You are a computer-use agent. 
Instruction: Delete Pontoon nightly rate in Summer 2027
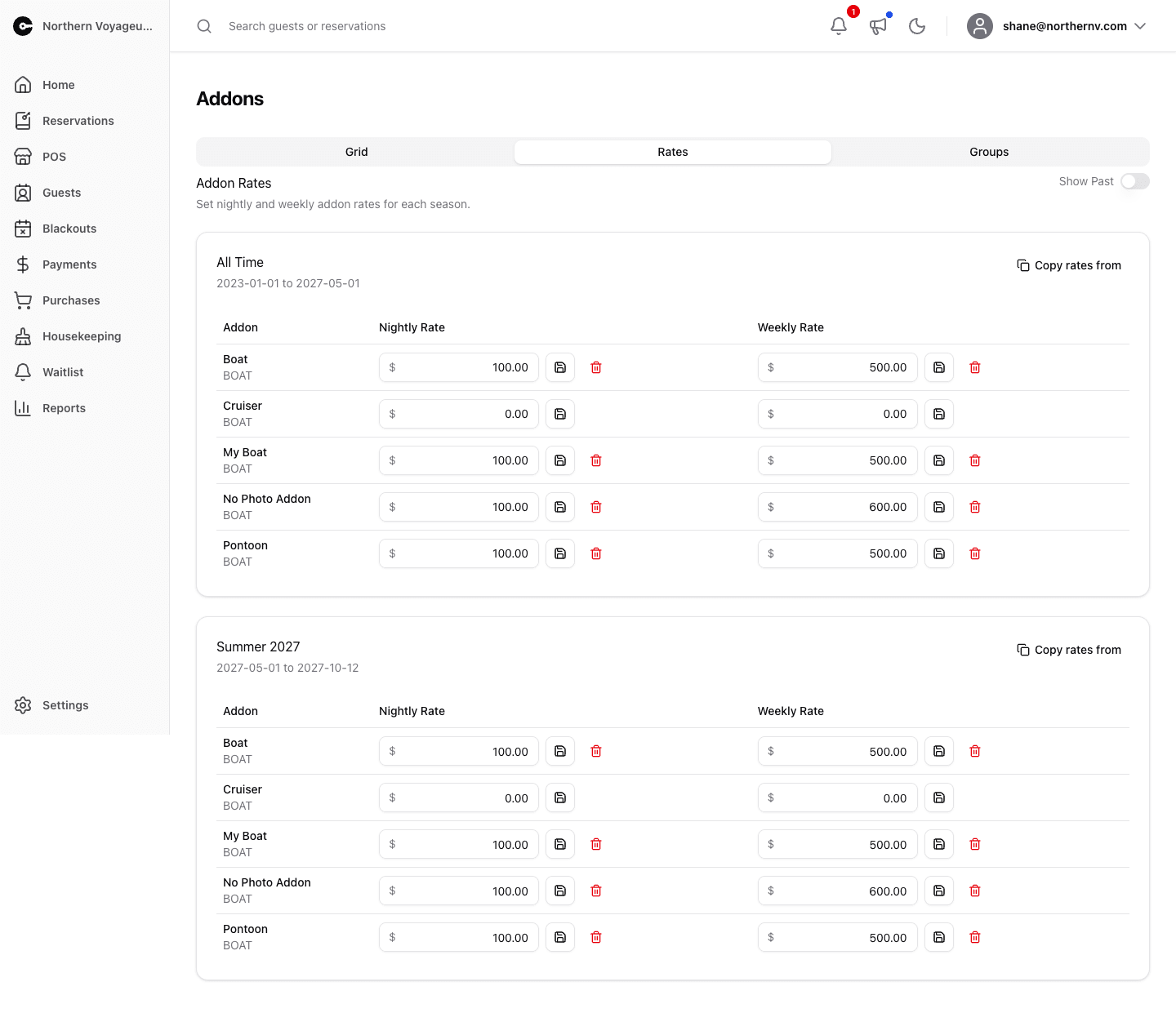pos(596,937)
